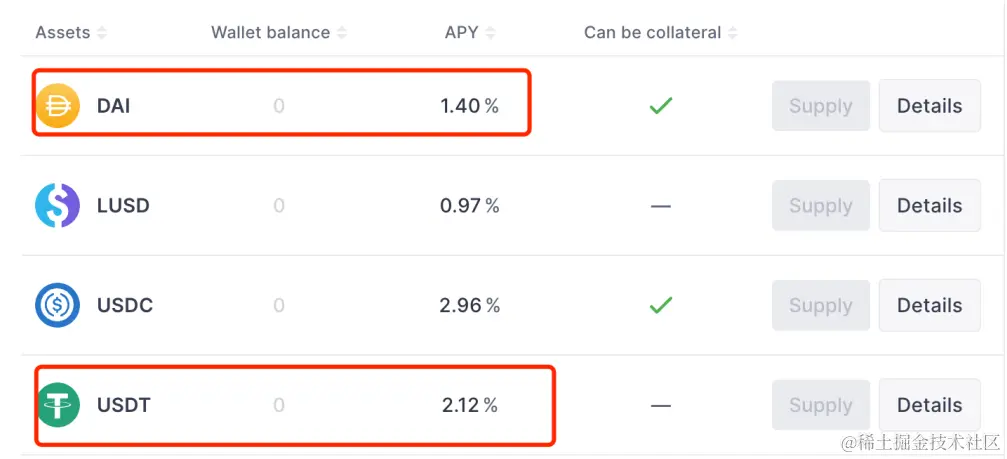Open Details for DAI
This screenshot has width=1007, height=459.
929,106
